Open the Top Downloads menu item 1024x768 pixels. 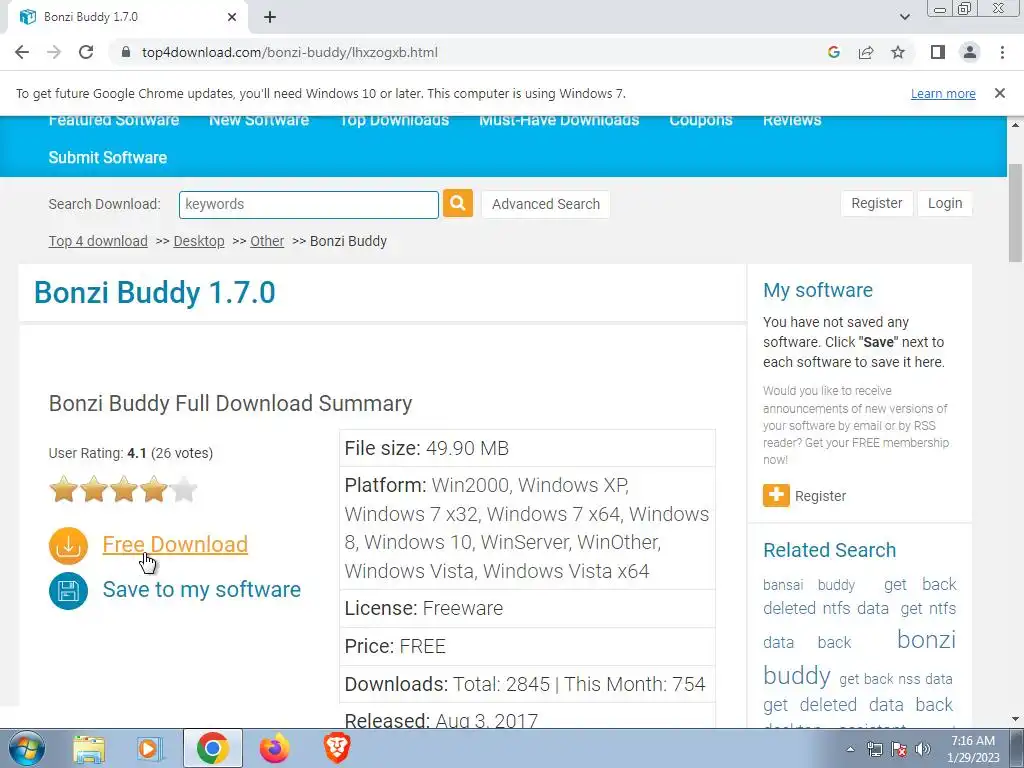point(394,121)
